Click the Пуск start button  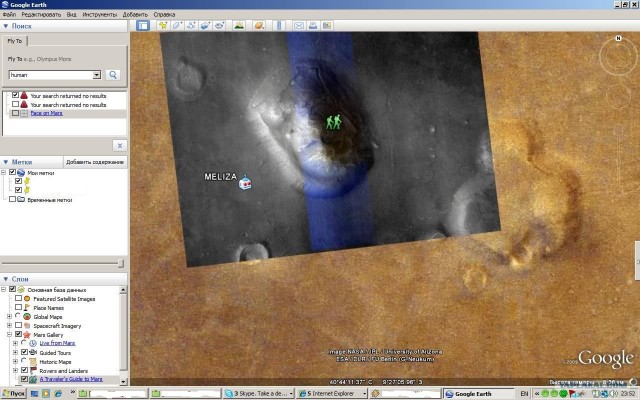point(13,393)
